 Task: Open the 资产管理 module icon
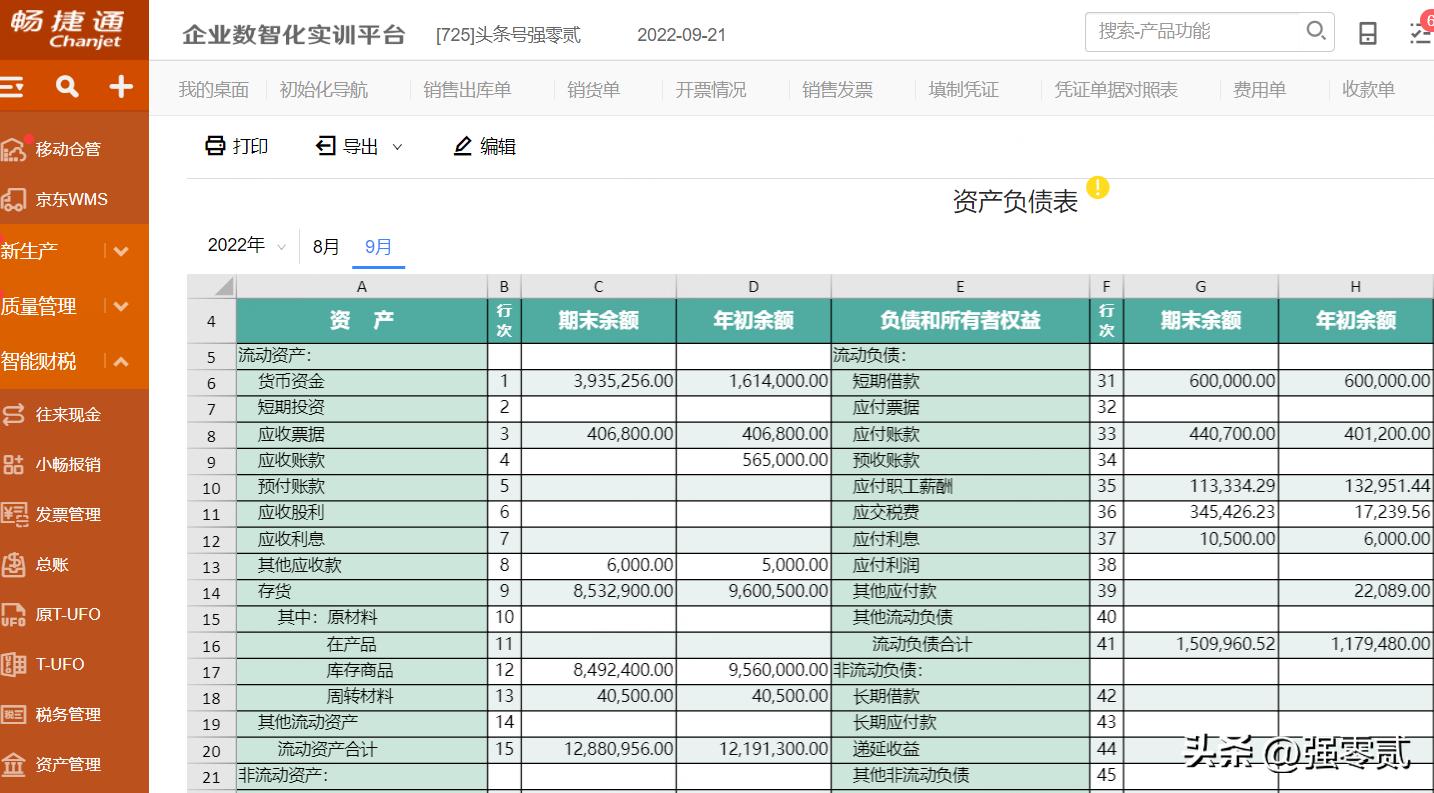[x=18, y=764]
